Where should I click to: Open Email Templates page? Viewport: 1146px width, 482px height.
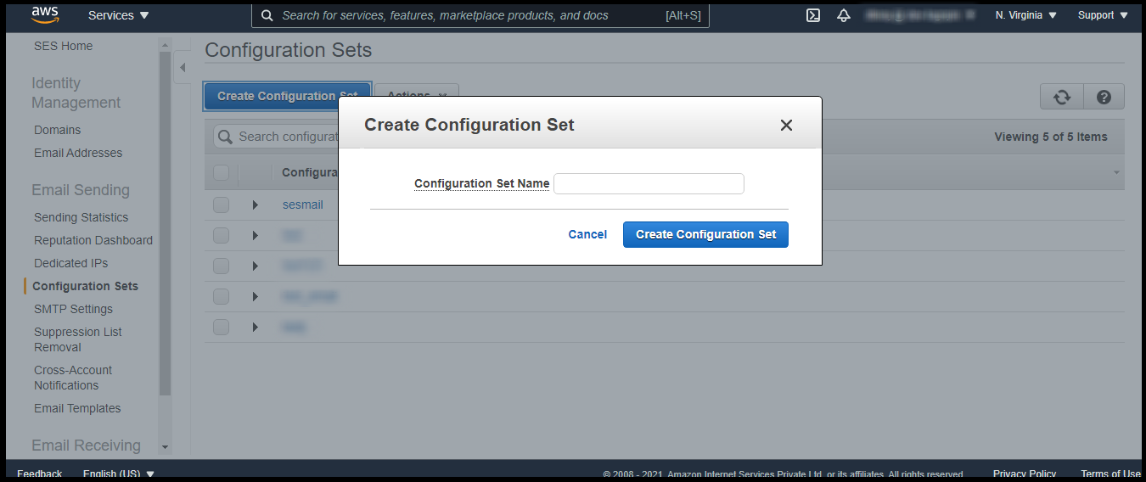tap(77, 408)
